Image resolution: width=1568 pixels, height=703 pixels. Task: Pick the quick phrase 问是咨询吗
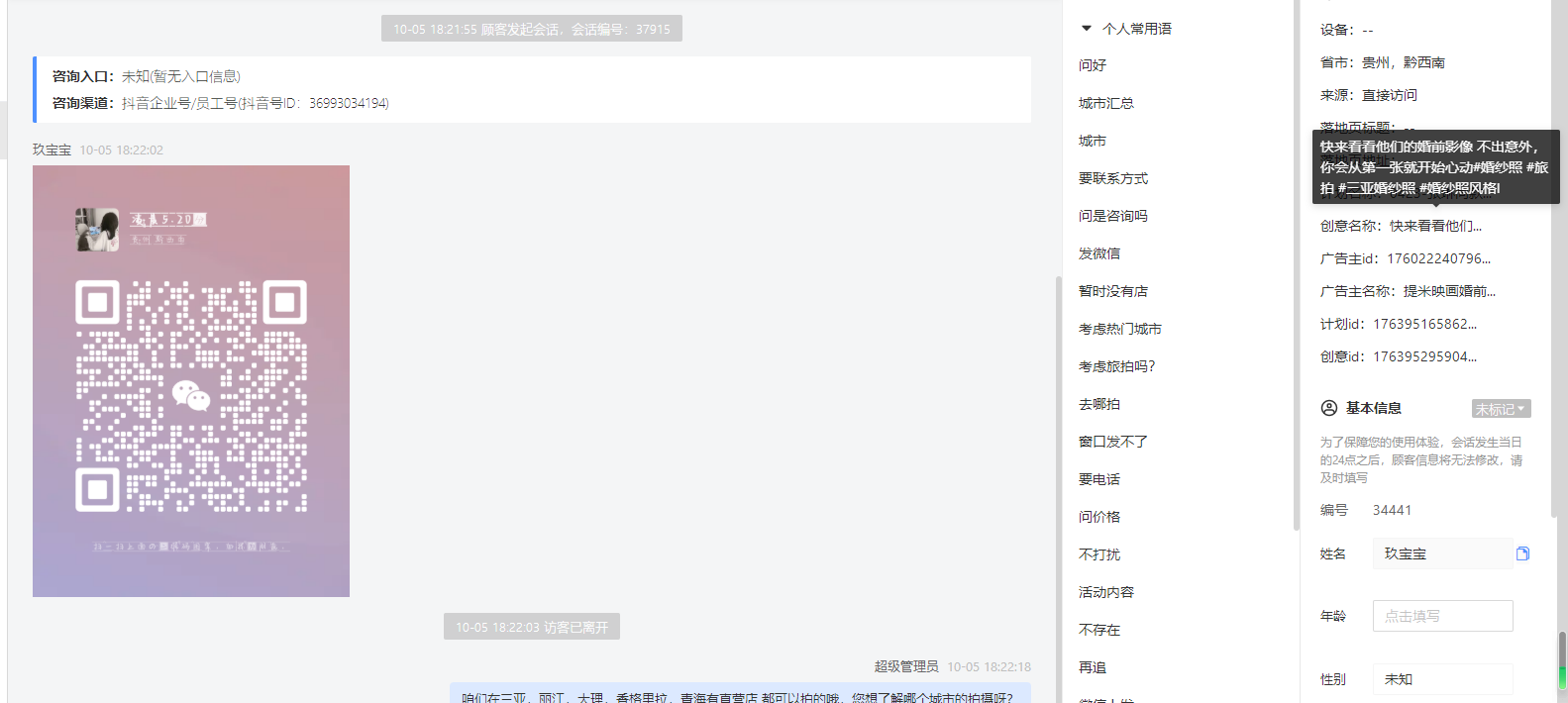click(1113, 216)
